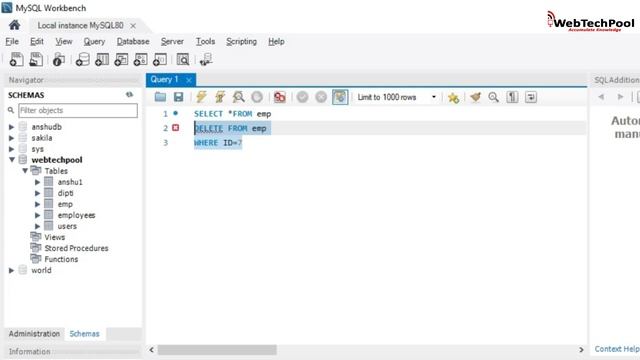Stop the executing query icon
640x360 pixels.
[257, 97]
